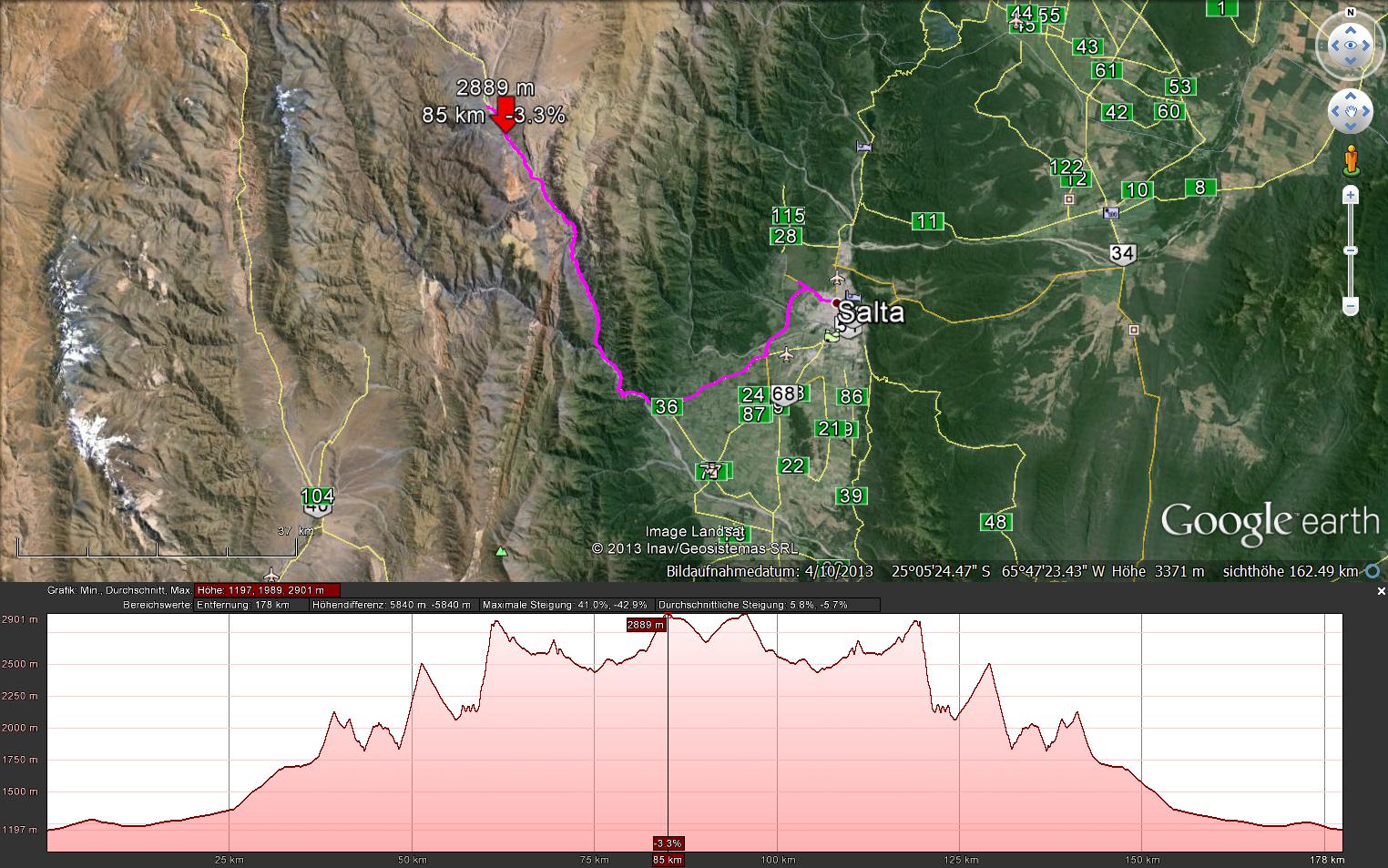Select the orange Street View pegman
The height and width of the screenshot is (868, 1388).
(x=1351, y=158)
